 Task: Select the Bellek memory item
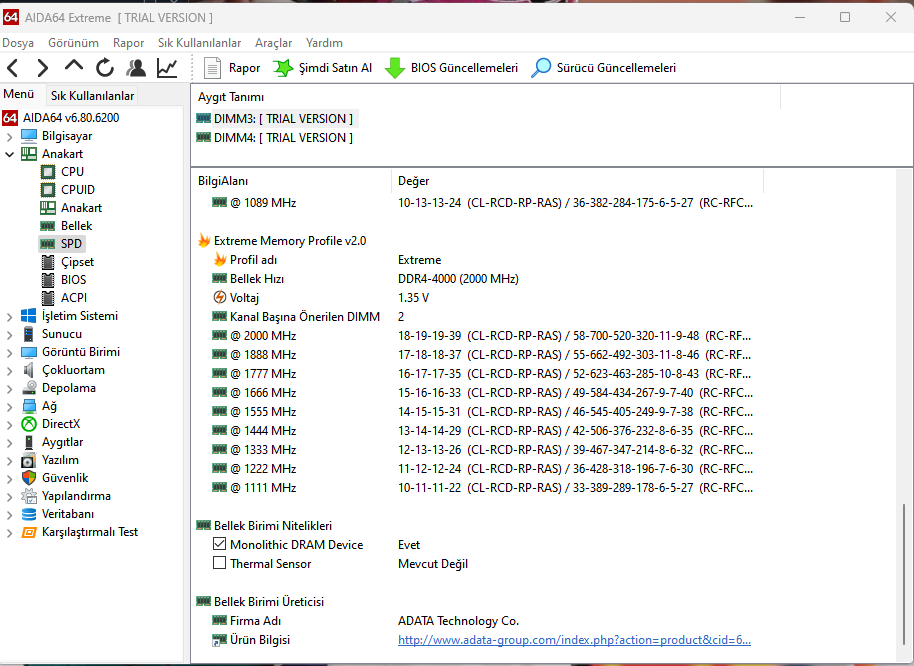[x=76, y=226]
